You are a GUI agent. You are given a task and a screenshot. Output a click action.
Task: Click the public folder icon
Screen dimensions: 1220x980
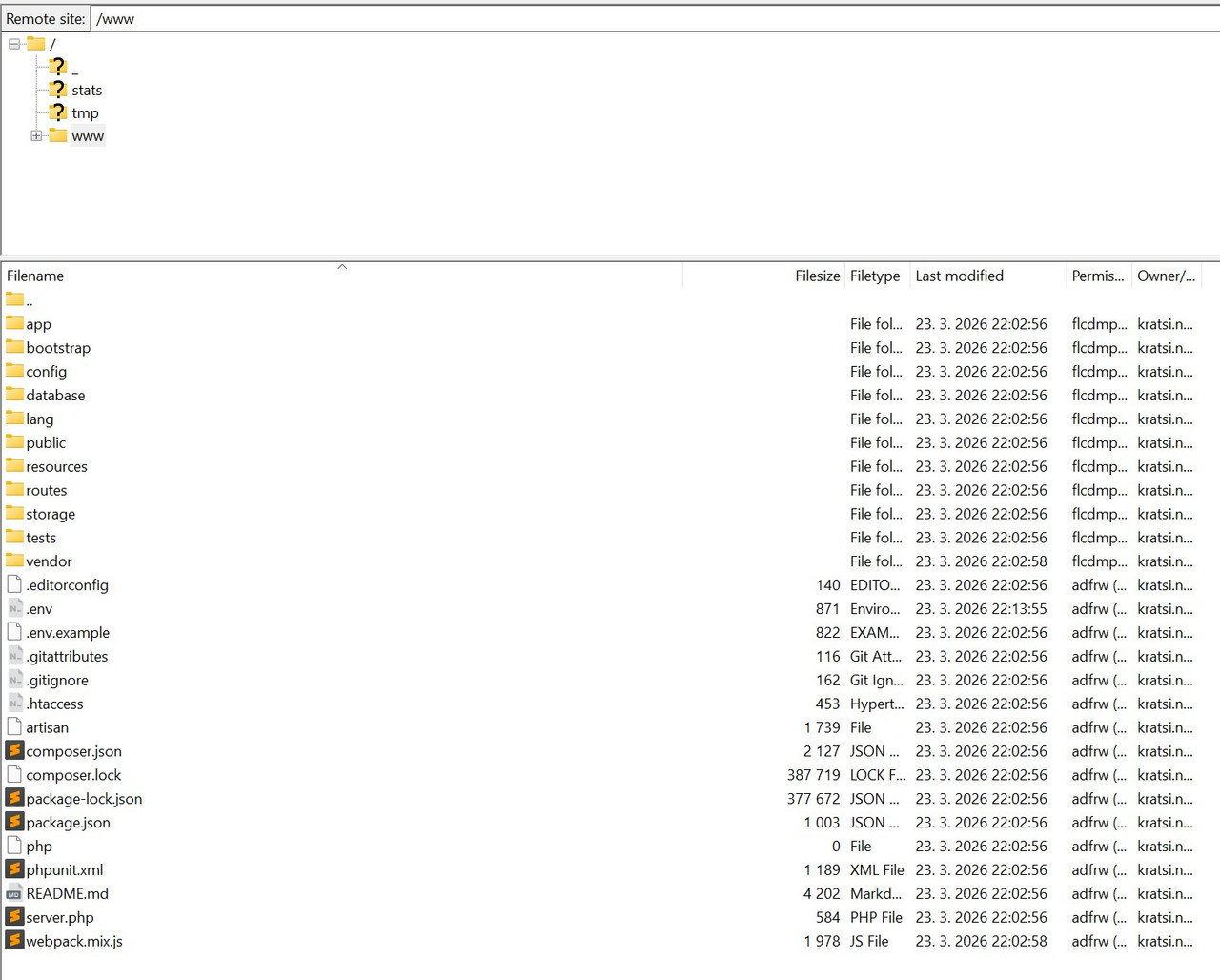pyautogui.click(x=15, y=441)
